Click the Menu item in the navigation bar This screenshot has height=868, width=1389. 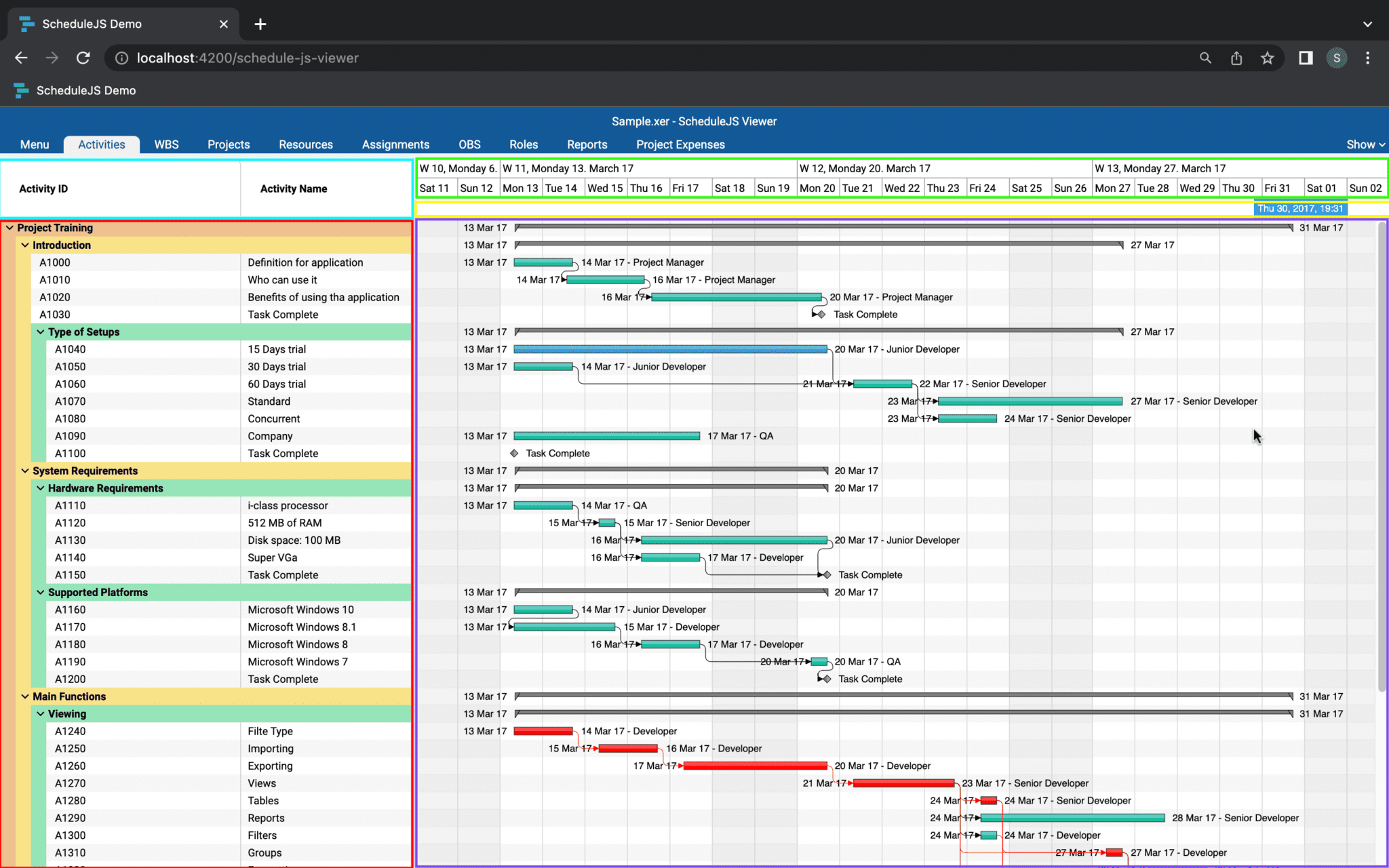point(34,144)
